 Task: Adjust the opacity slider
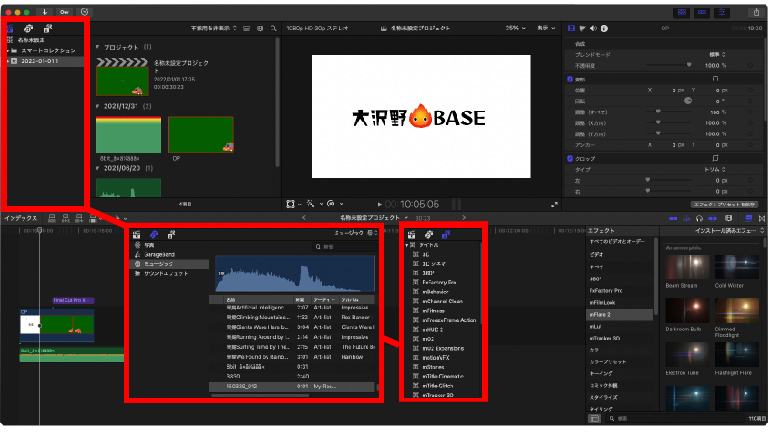click(668, 65)
